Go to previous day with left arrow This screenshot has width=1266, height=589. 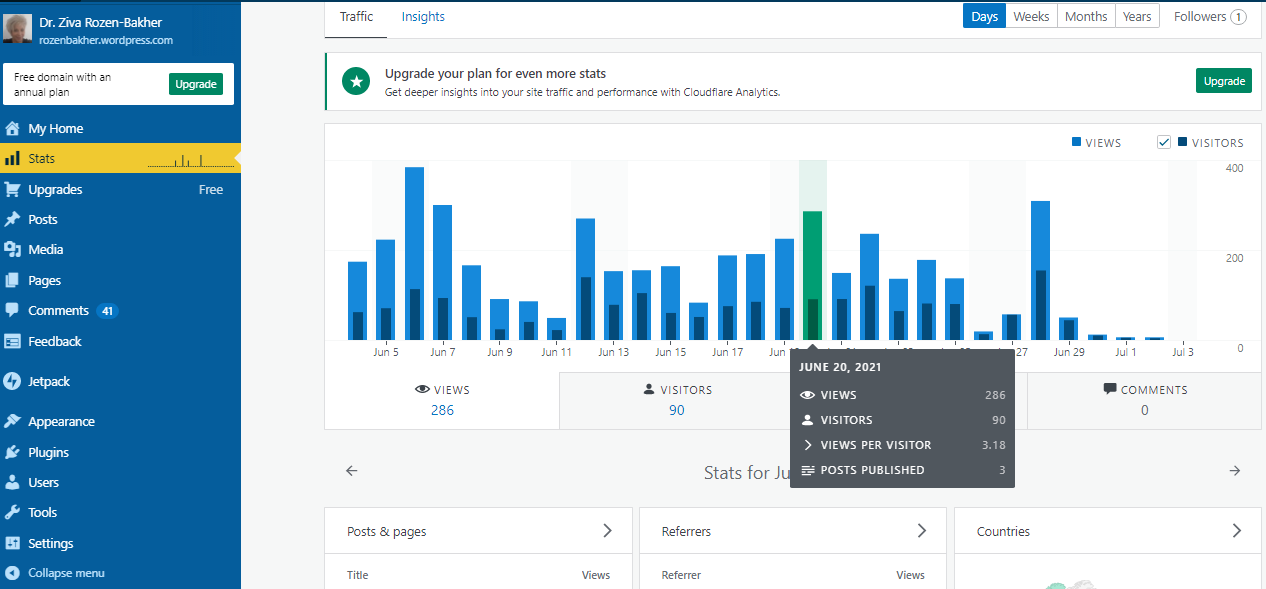(x=351, y=471)
